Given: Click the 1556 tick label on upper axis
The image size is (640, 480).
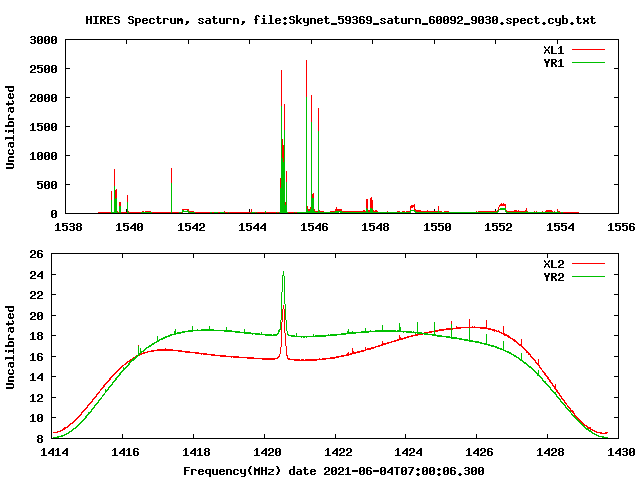Looking at the screenshot, I should tap(620, 227).
